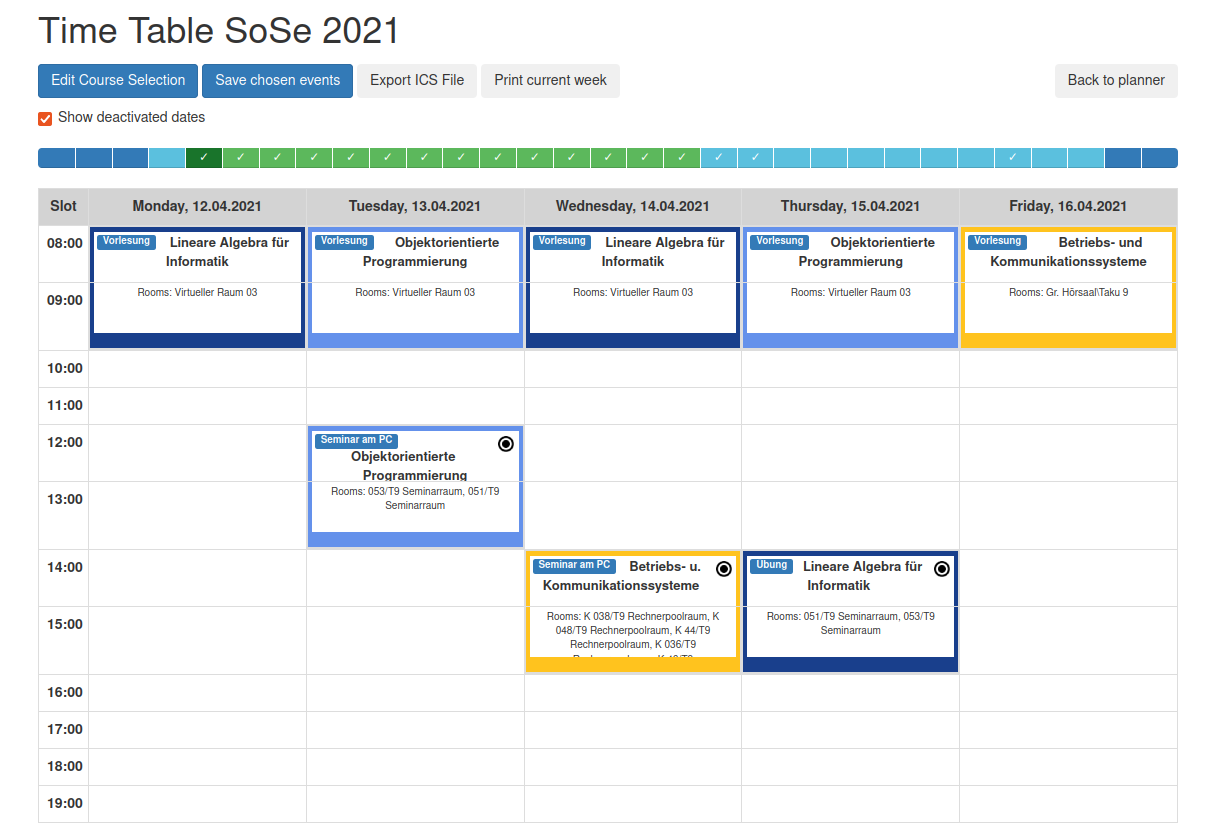The image size is (1205, 833).
Task: Click the Vorlesung badge on Monday's lecture
Action: (x=126, y=241)
